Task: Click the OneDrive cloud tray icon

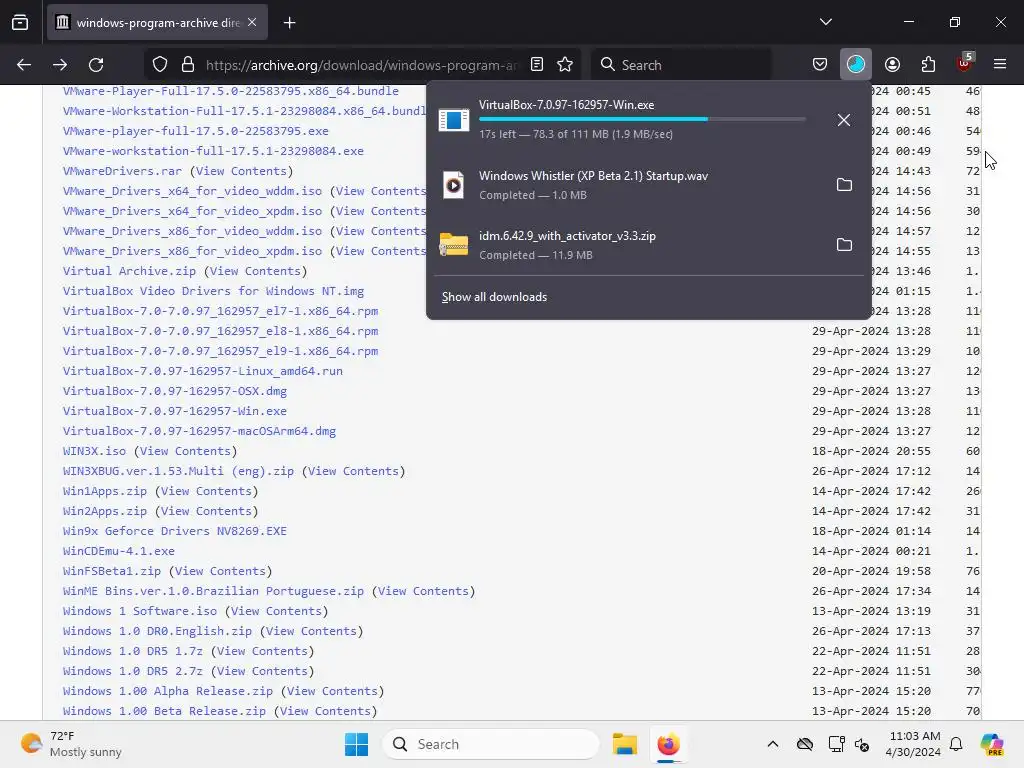Action: (805, 744)
